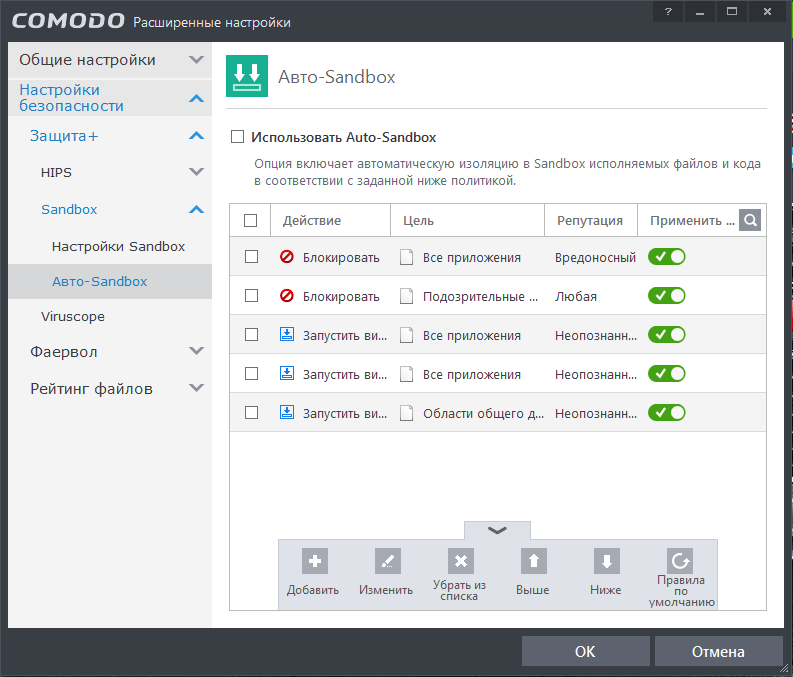Expand the Рейтинг файлов chevron
This screenshot has width=793, height=677.
pos(196,388)
